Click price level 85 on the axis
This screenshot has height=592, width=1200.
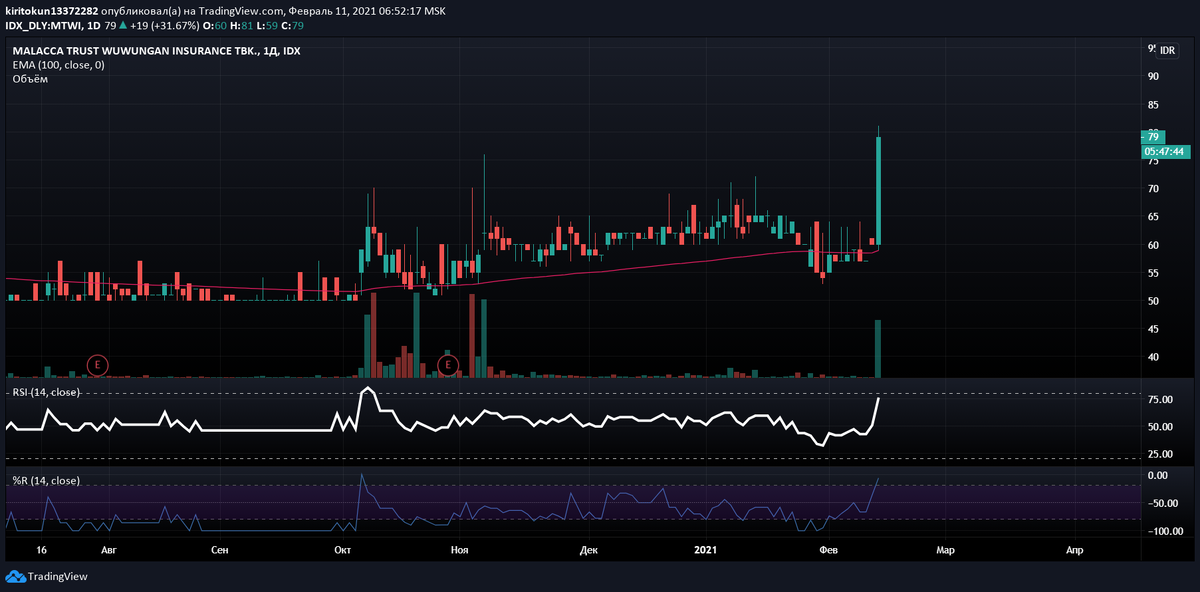pyautogui.click(x=1153, y=105)
